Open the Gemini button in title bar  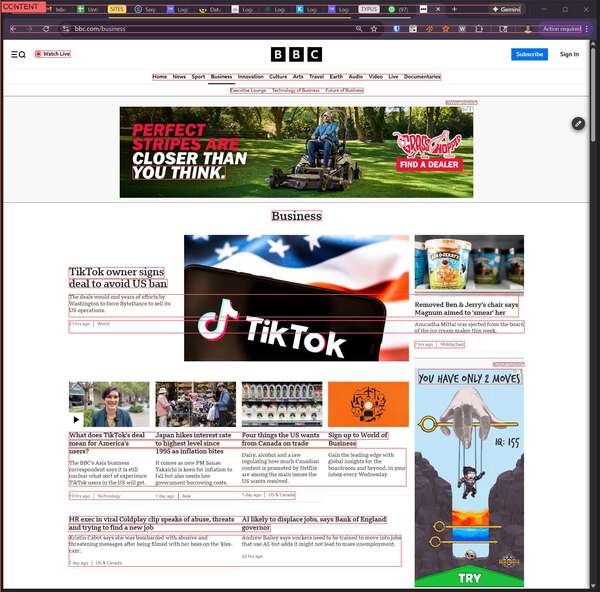click(506, 9)
